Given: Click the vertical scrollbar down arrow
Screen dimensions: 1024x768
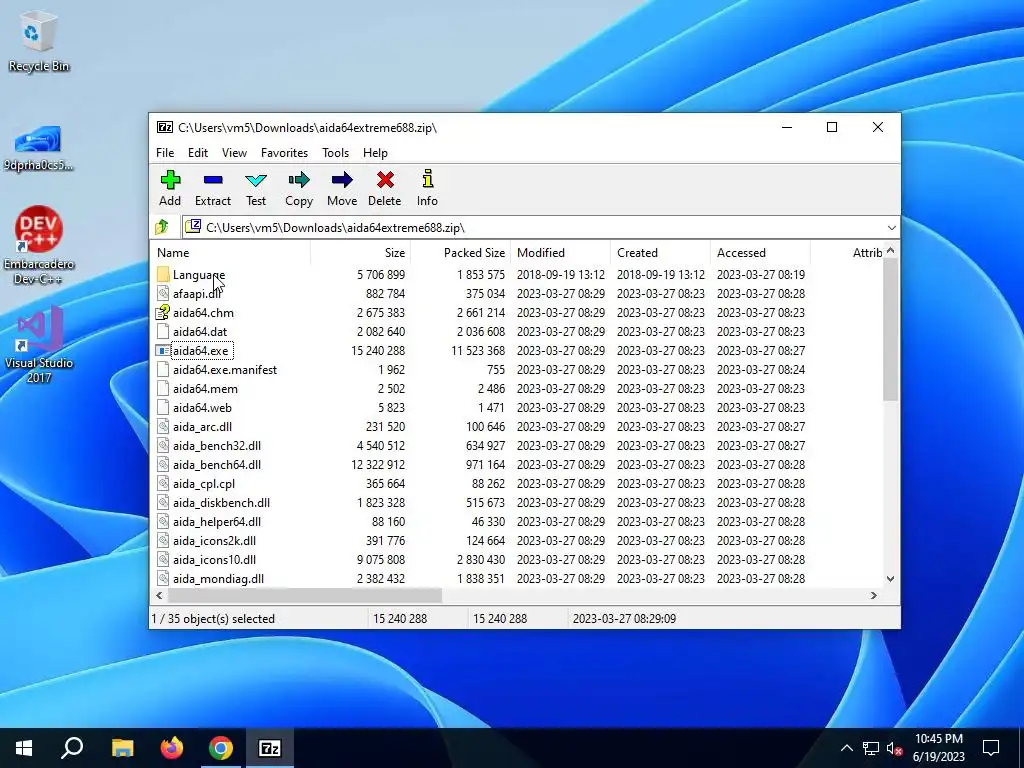Looking at the screenshot, I should click(891, 579).
